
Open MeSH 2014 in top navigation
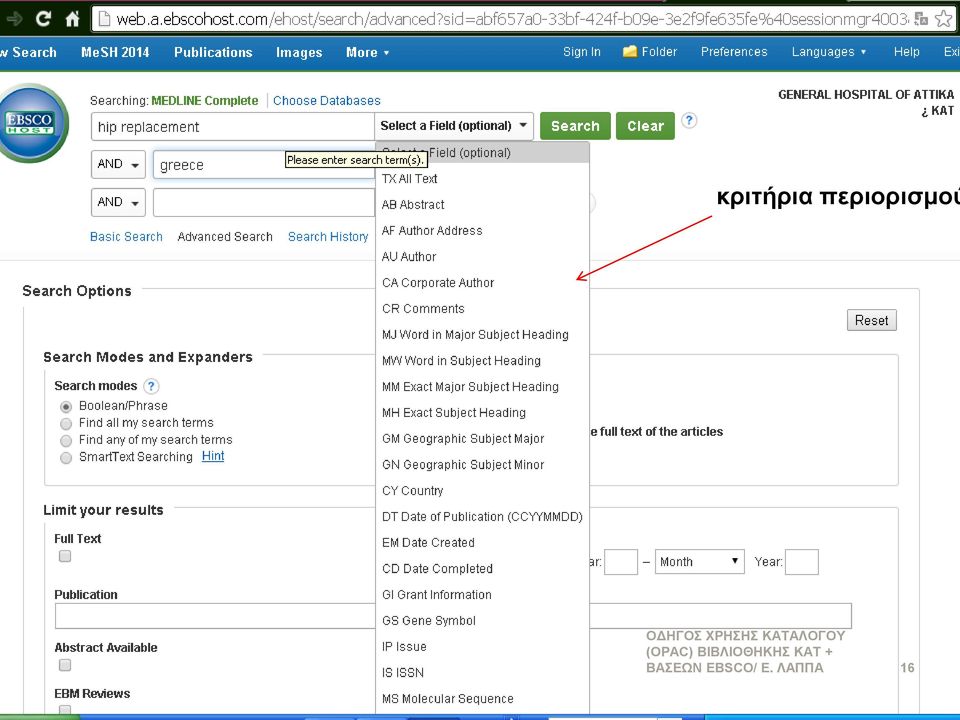point(115,53)
